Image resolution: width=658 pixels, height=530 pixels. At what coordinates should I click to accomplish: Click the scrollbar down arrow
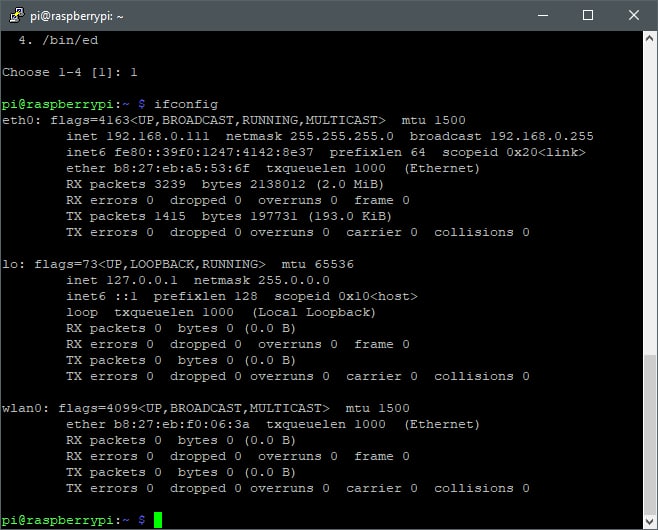click(649, 522)
